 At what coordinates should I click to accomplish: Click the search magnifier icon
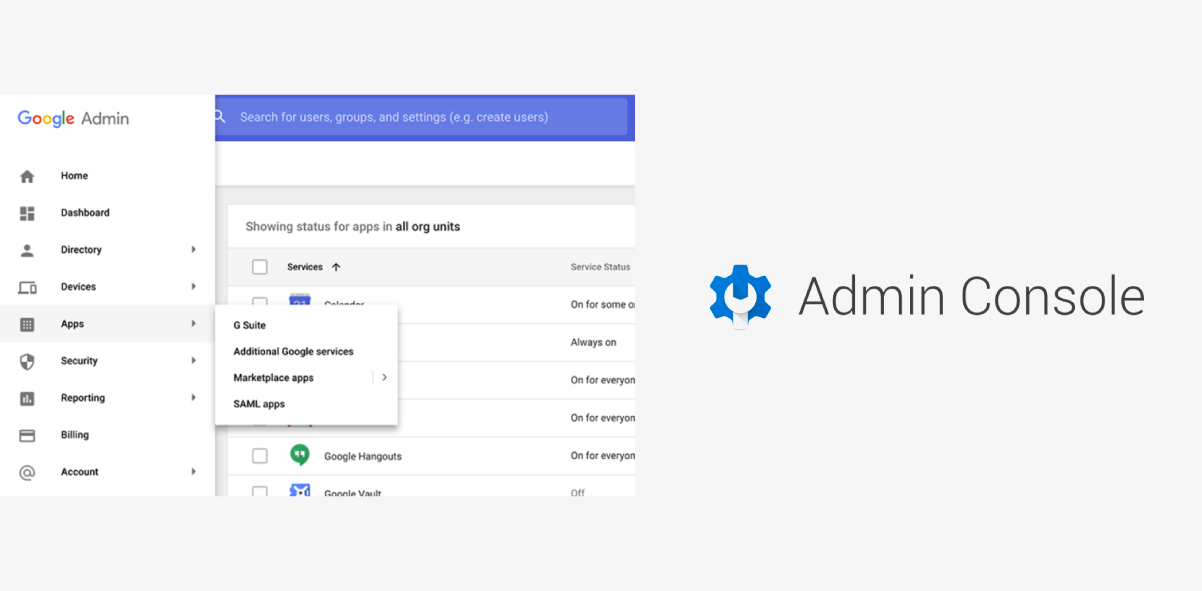(220, 117)
